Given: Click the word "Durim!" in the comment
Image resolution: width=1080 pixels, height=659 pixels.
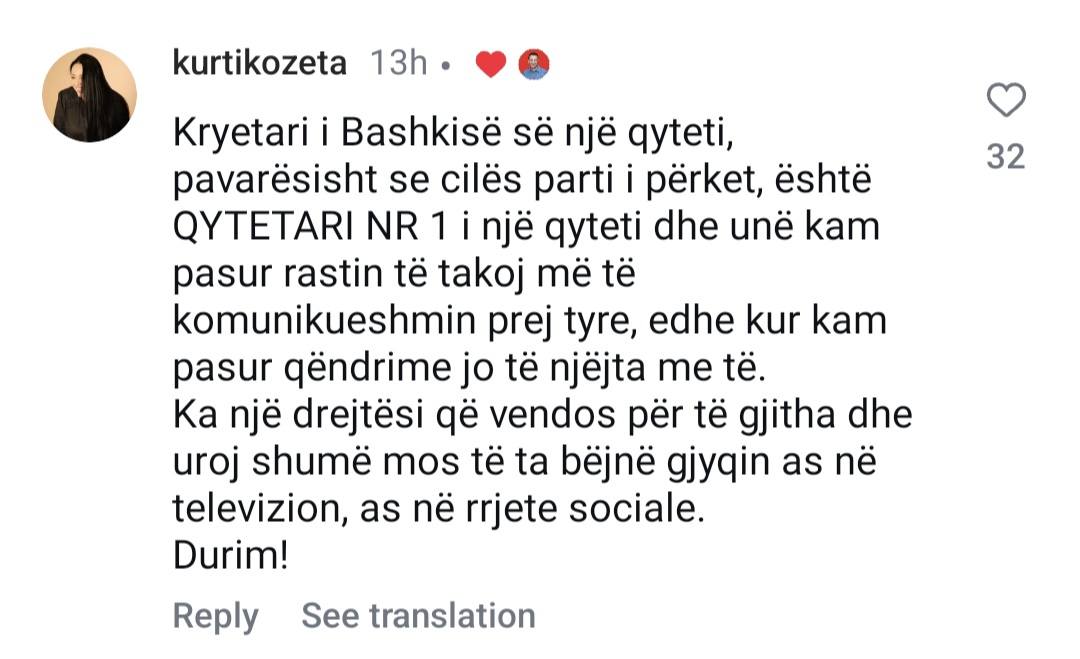Looking at the screenshot, I should pos(231,557).
